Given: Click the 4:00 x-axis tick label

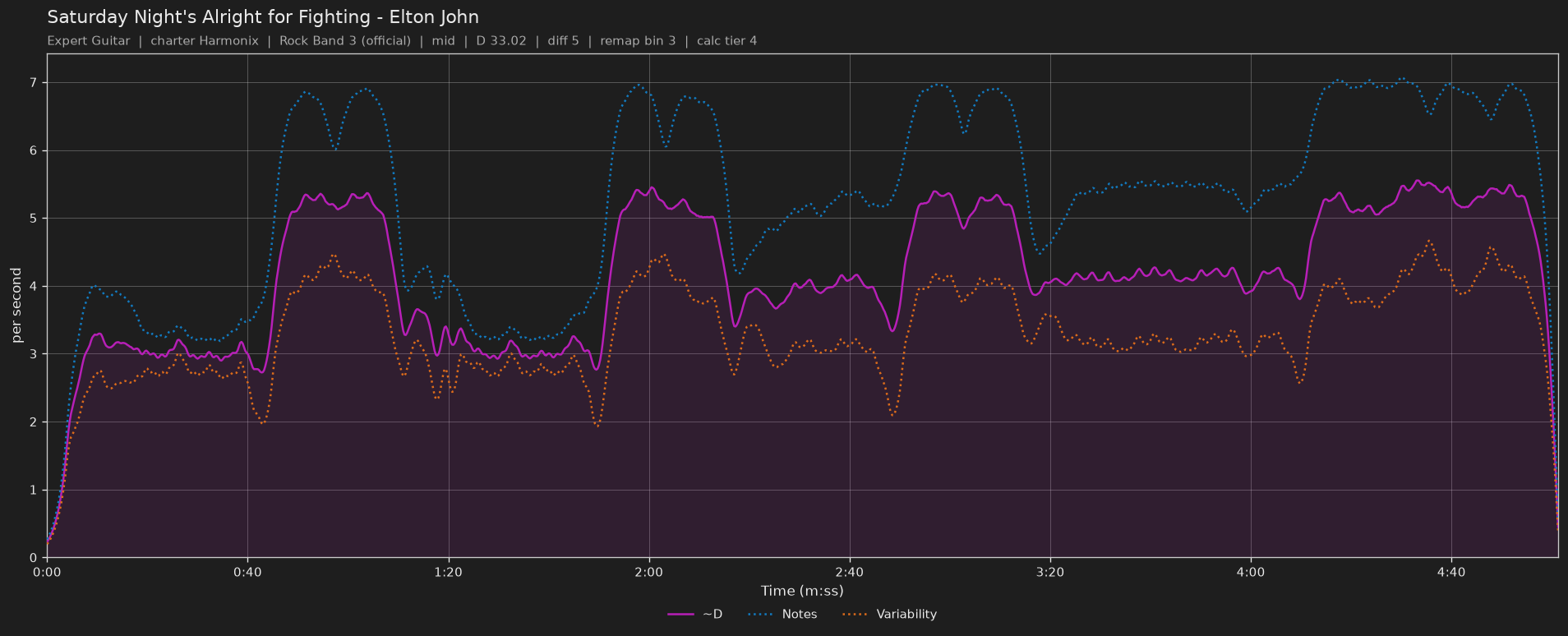Looking at the screenshot, I should [x=1251, y=572].
